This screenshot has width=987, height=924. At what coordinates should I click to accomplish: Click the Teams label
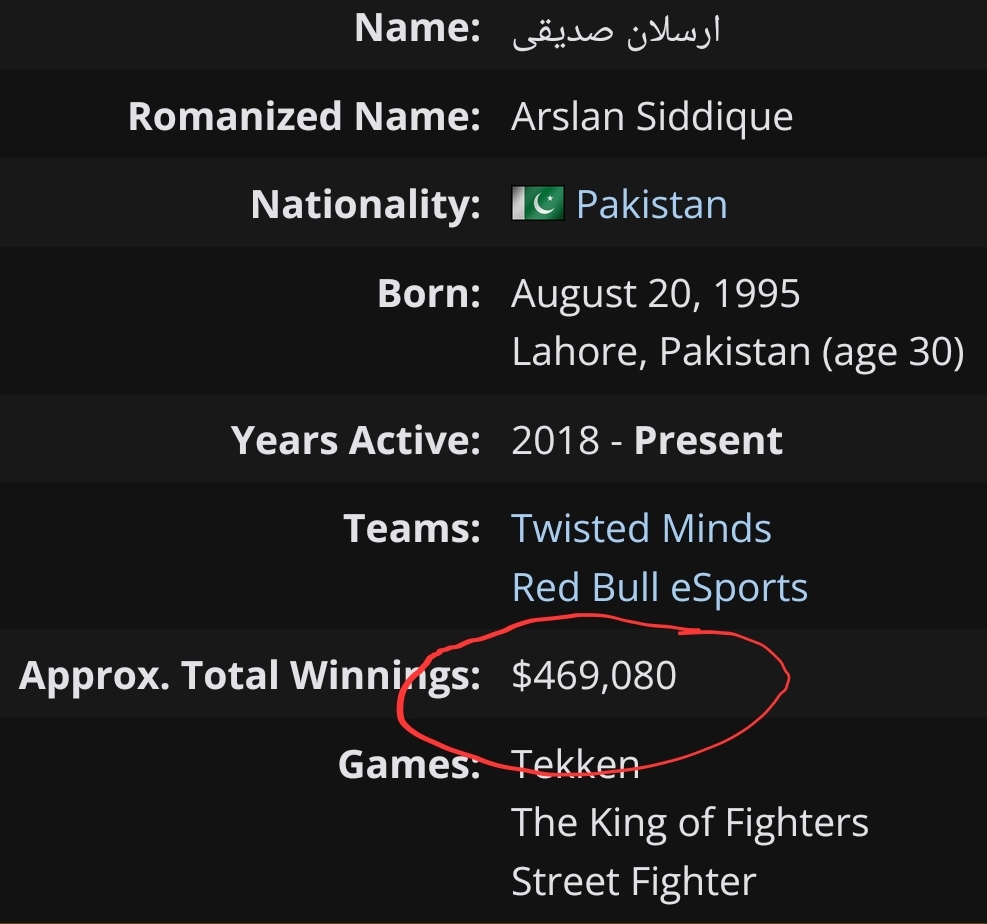coord(412,527)
